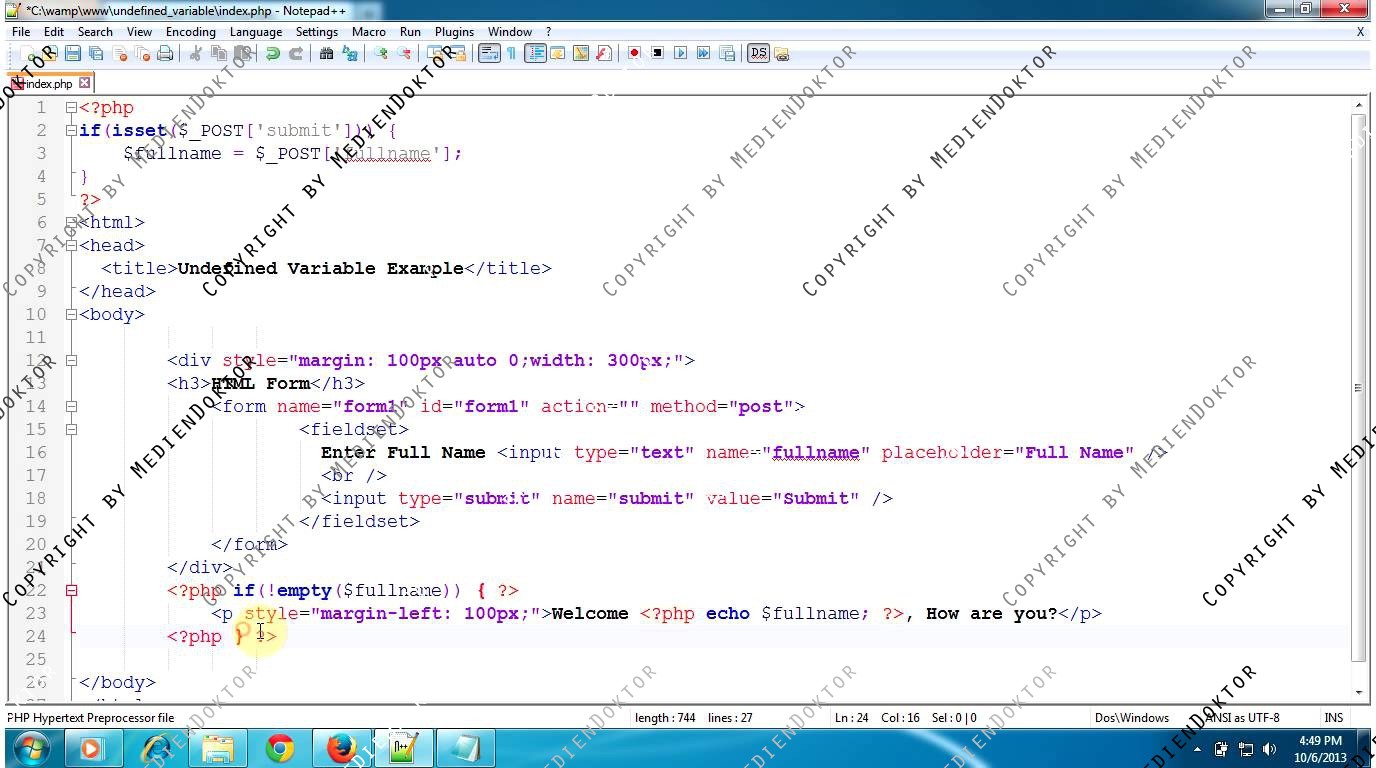Image resolution: width=1376 pixels, height=768 pixels.
Task: Cut selection with the scissors icon
Action: [x=196, y=53]
